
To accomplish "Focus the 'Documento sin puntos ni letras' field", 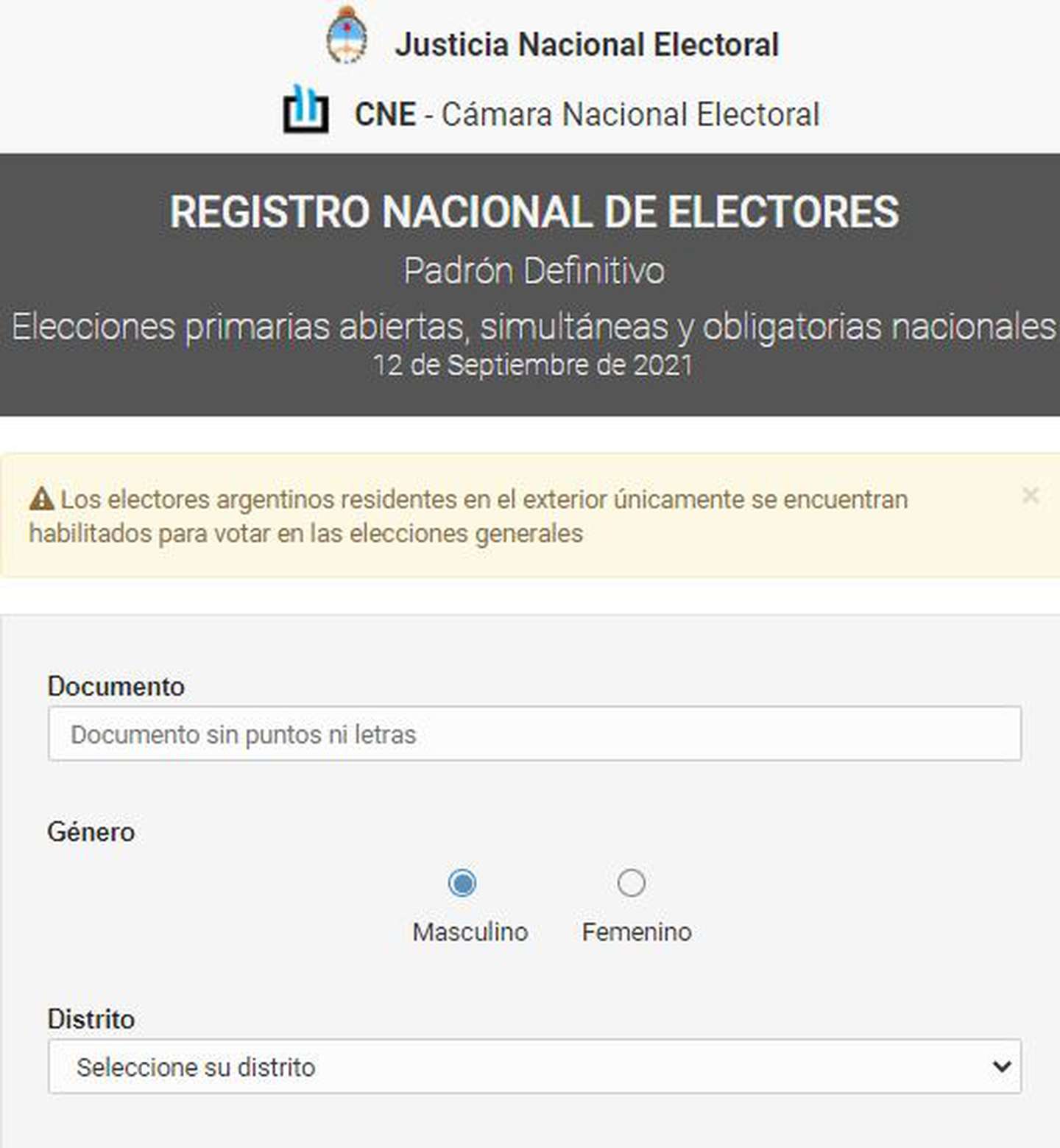I will click(x=534, y=733).
